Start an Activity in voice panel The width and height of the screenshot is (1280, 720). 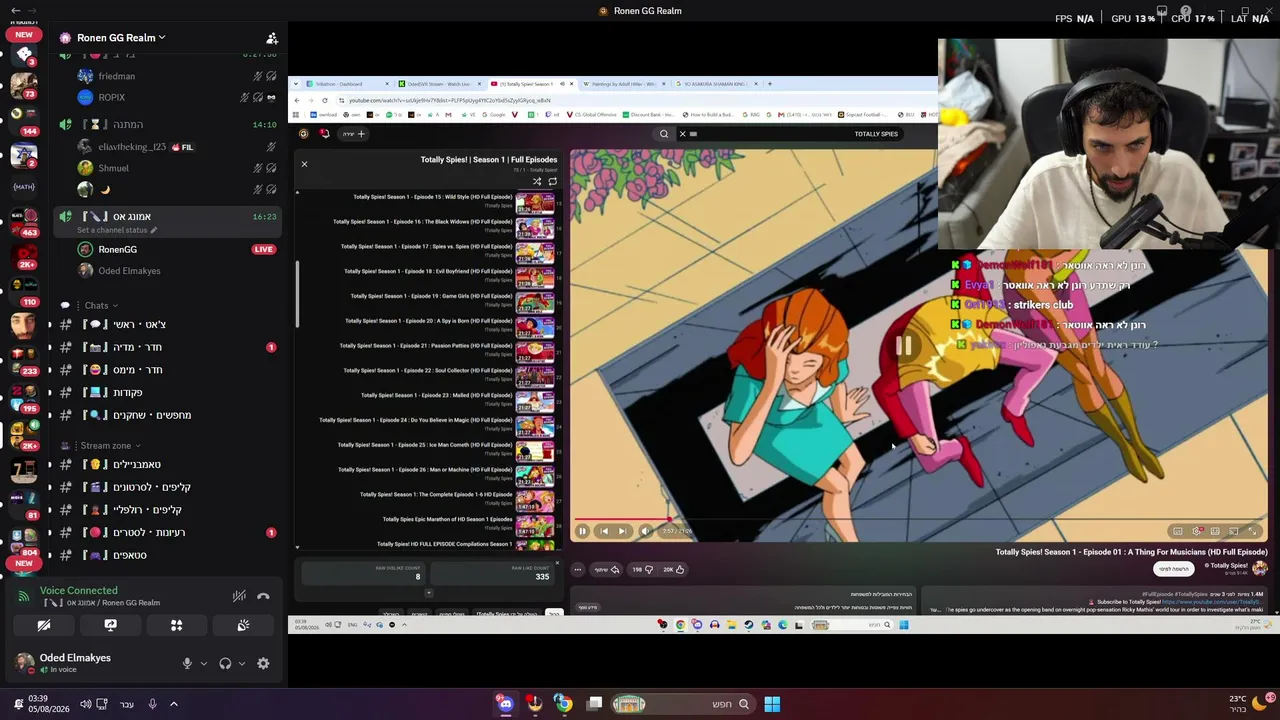click(176, 625)
